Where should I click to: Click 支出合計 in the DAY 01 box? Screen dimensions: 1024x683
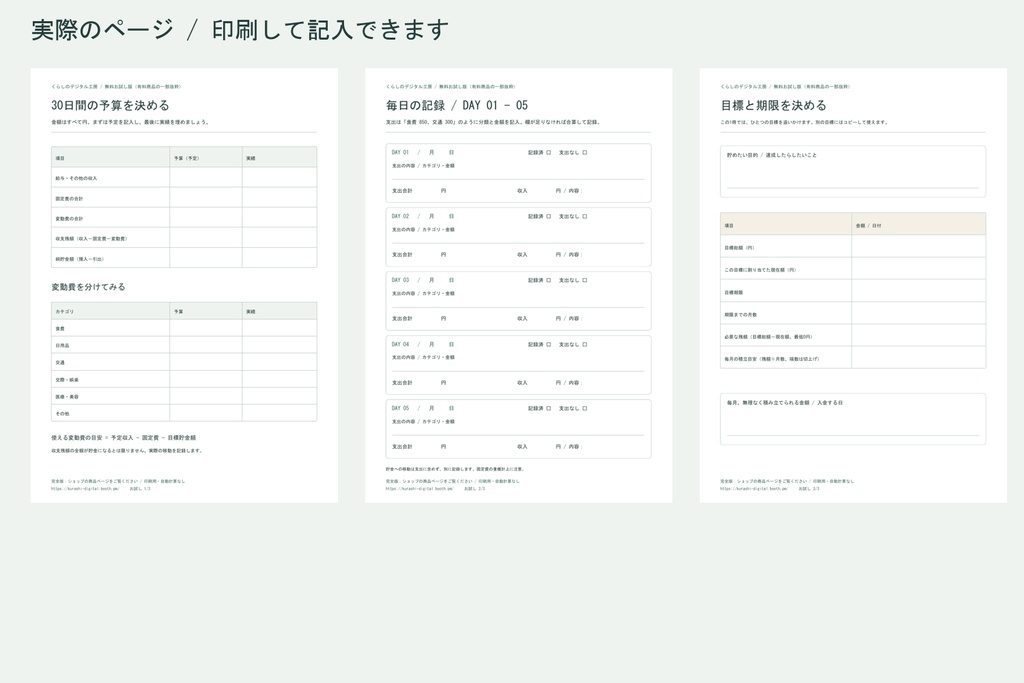coord(402,191)
